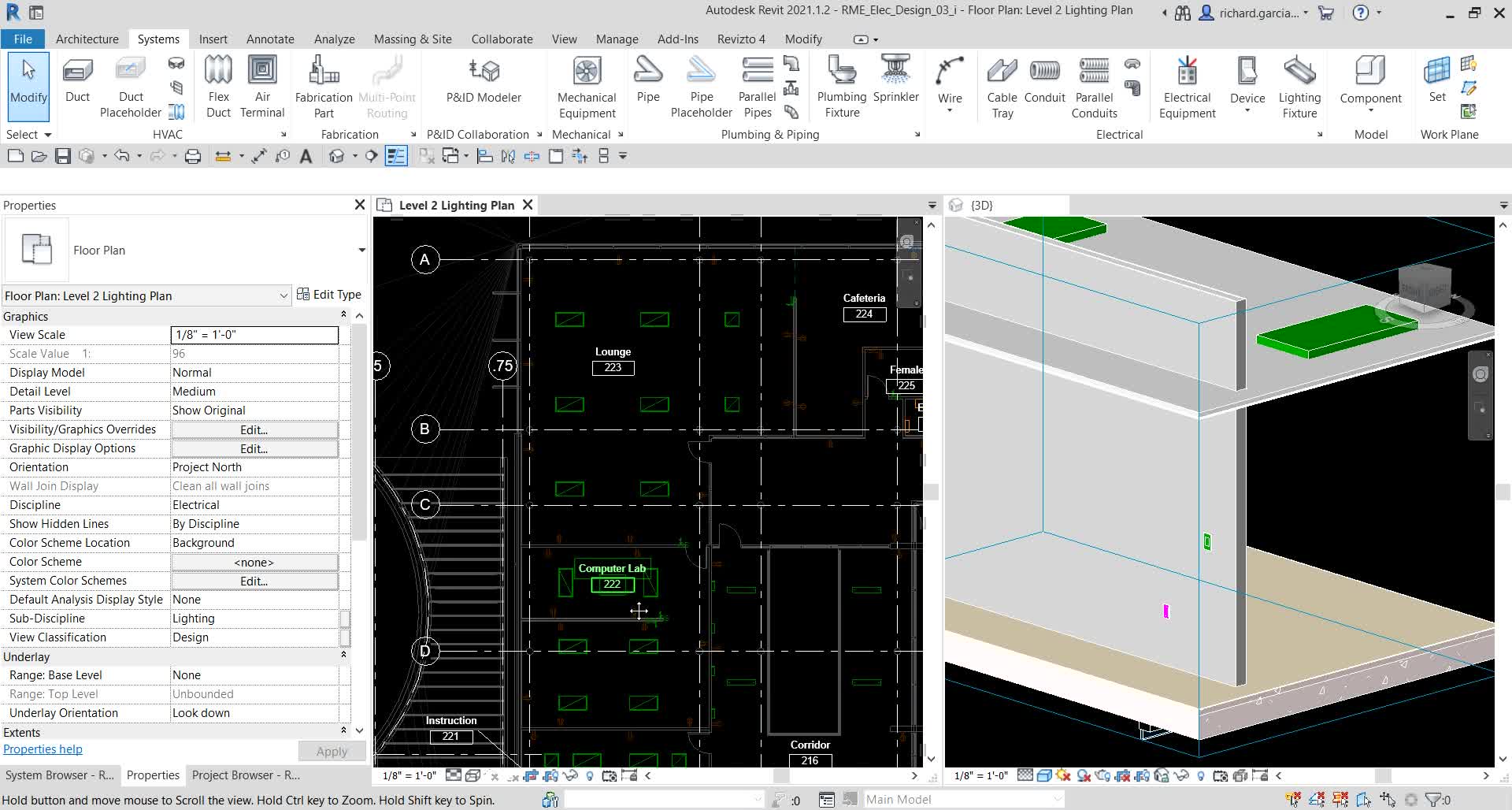Open the Default 3D View from Quick Access
Screen dimensions: 1512x810
coord(336,156)
